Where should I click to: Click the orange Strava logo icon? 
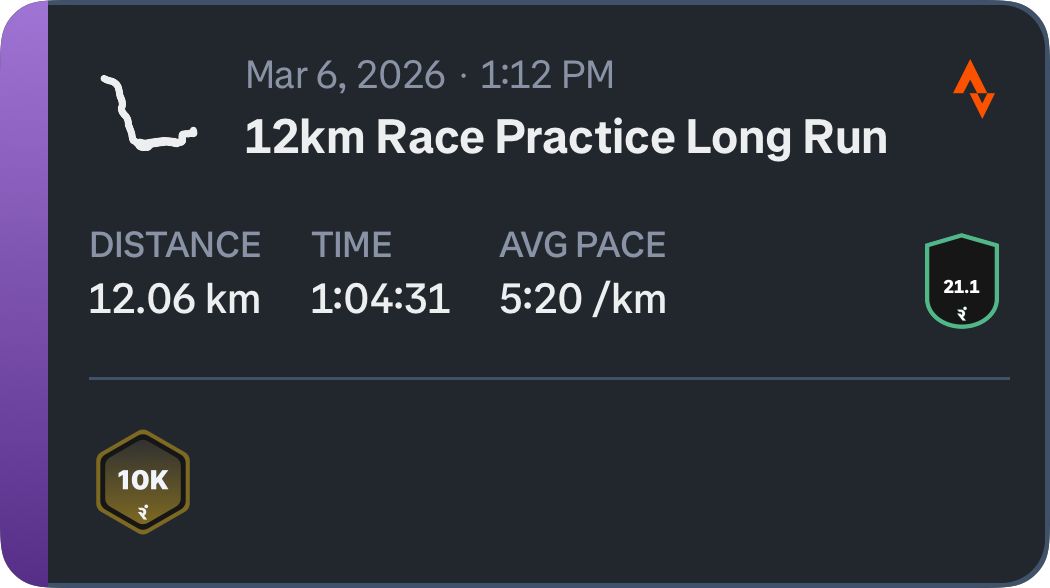[x=973, y=90]
